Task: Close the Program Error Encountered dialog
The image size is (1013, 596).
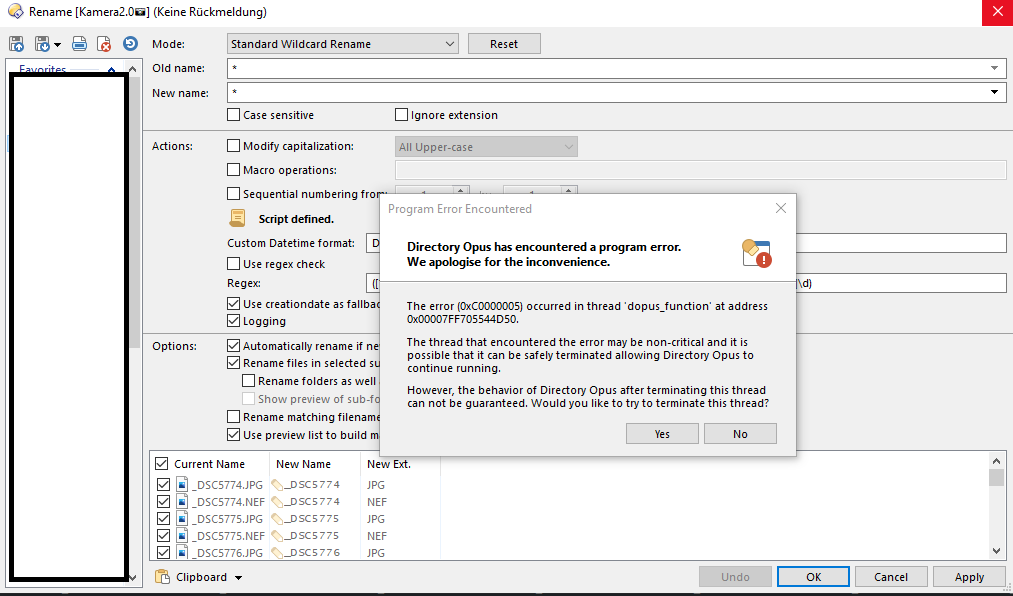Action: click(x=780, y=208)
